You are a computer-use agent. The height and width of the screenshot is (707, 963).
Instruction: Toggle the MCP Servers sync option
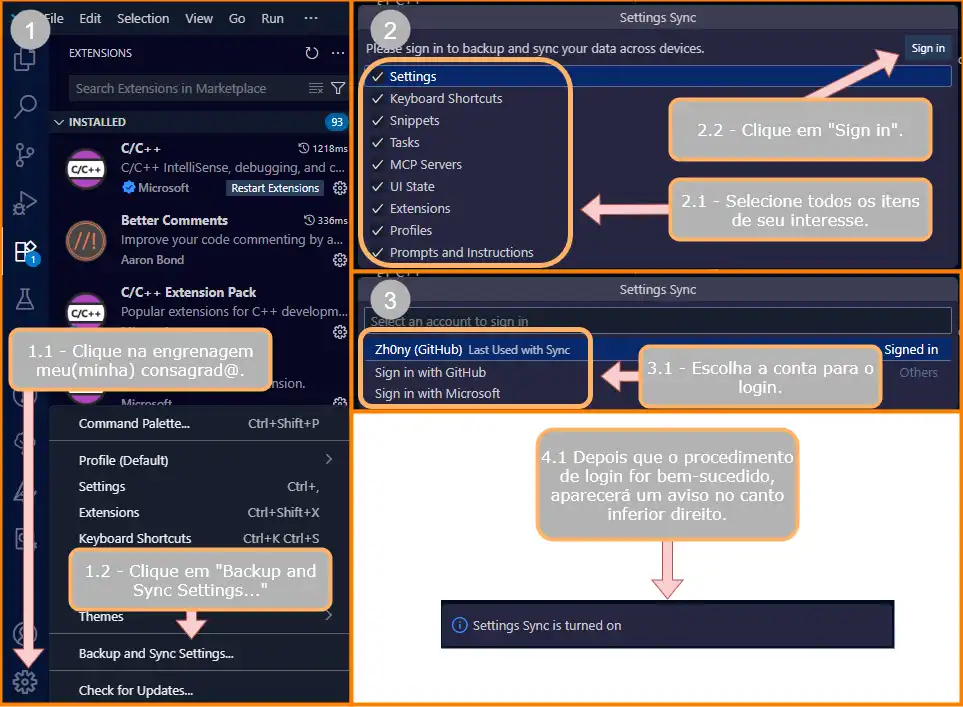(378, 165)
